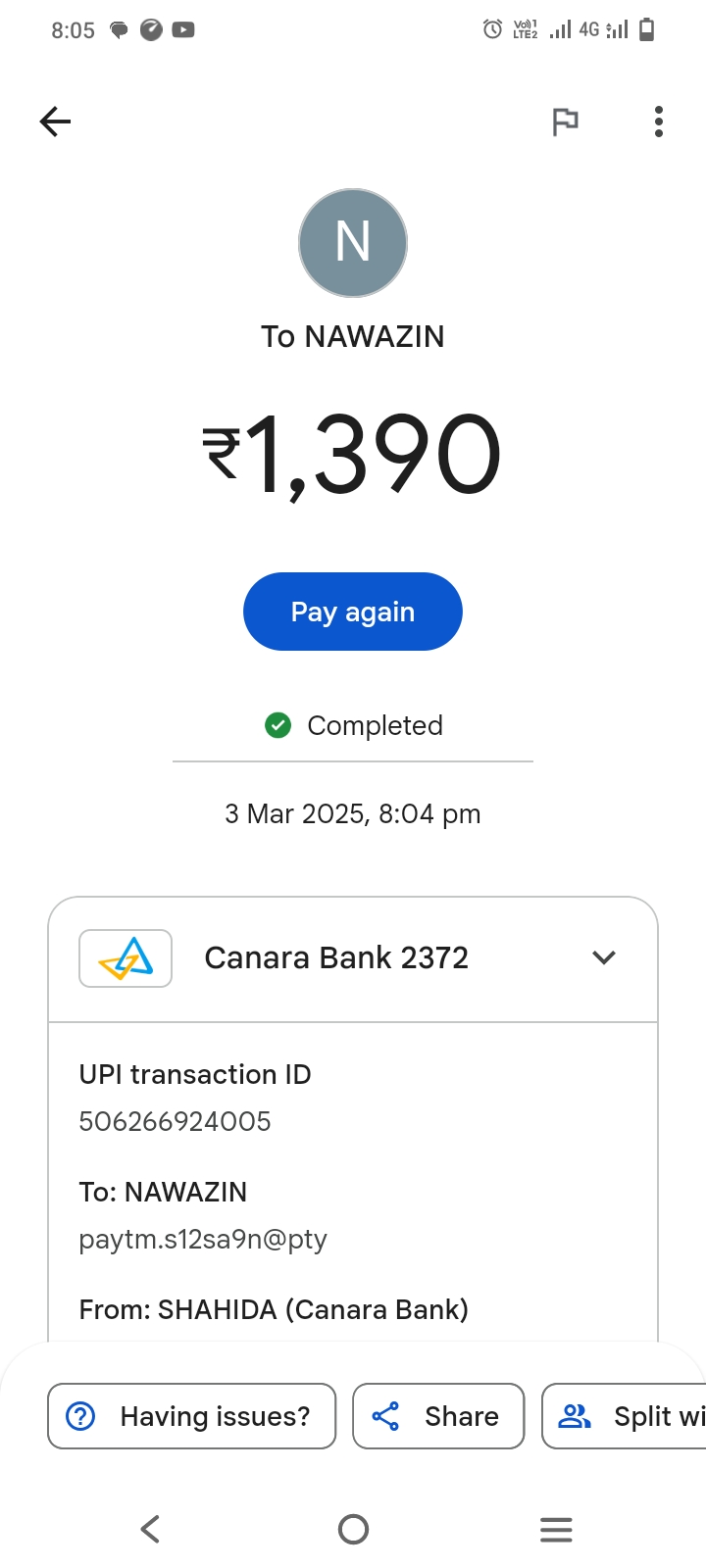This screenshot has width=706, height=1568.
Task: Tap the Canara Bank logo icon
Action: [126, 957]
